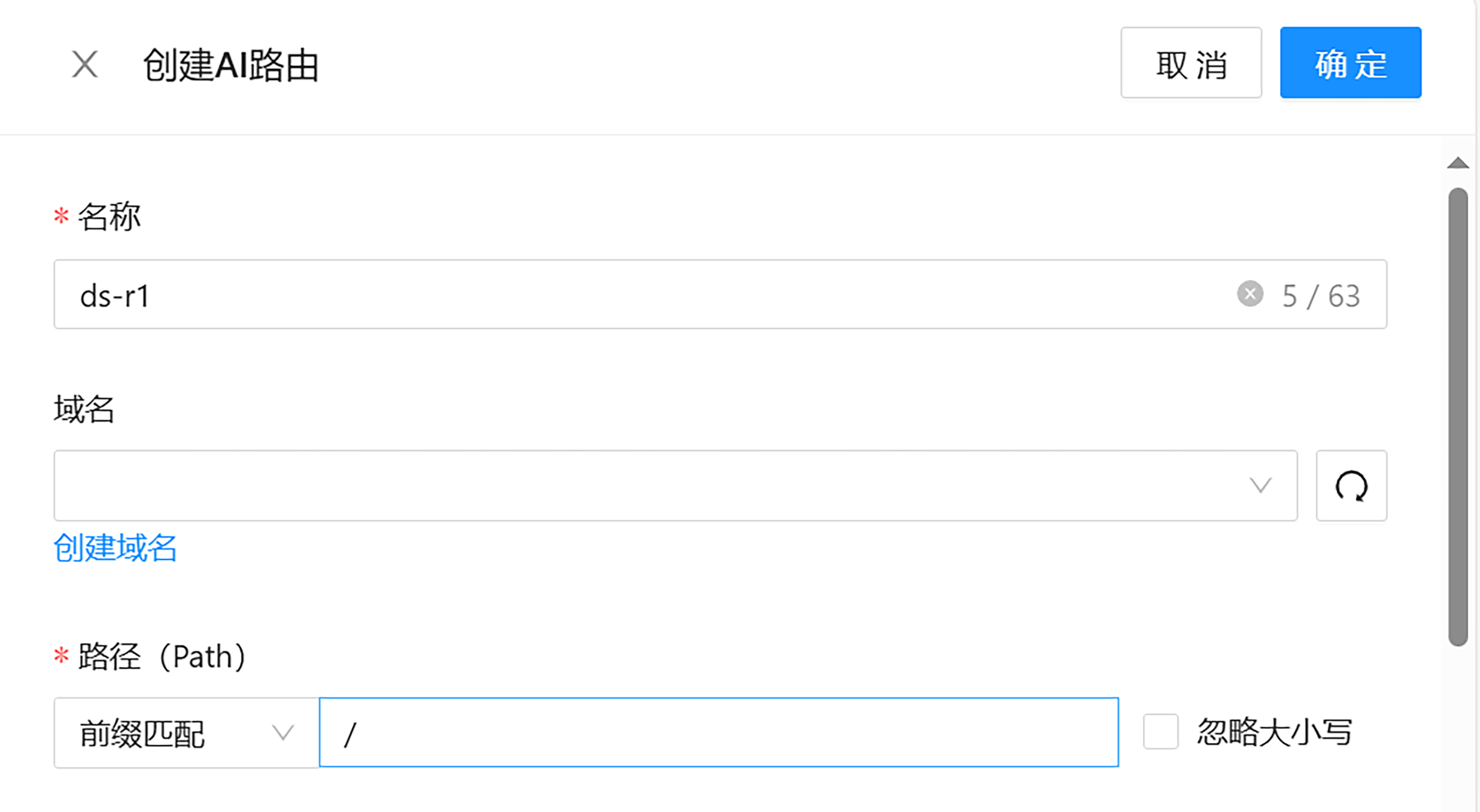The image size is (1480, 812).
Task: Clear the 名称 field with the circled x icon
Action: 1250,294
